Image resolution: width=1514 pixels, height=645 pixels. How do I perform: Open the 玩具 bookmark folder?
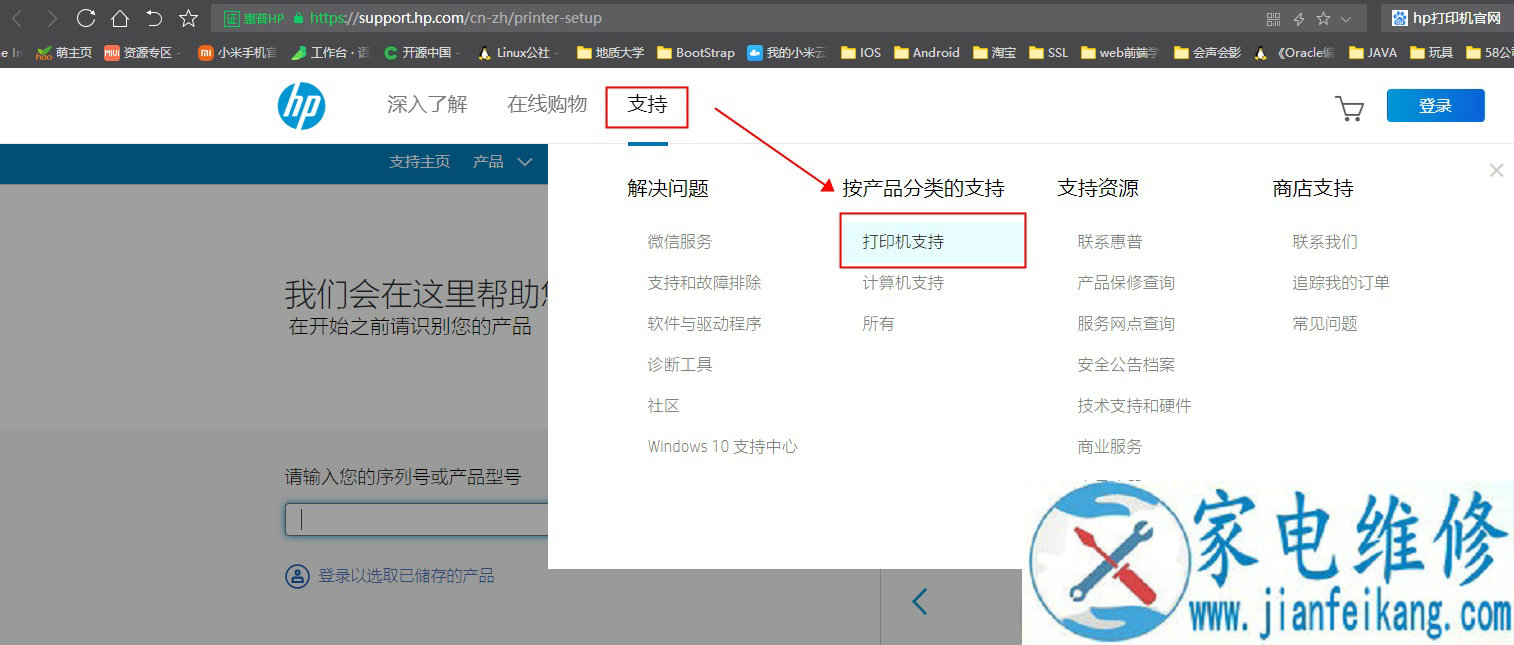(1431, 53)
